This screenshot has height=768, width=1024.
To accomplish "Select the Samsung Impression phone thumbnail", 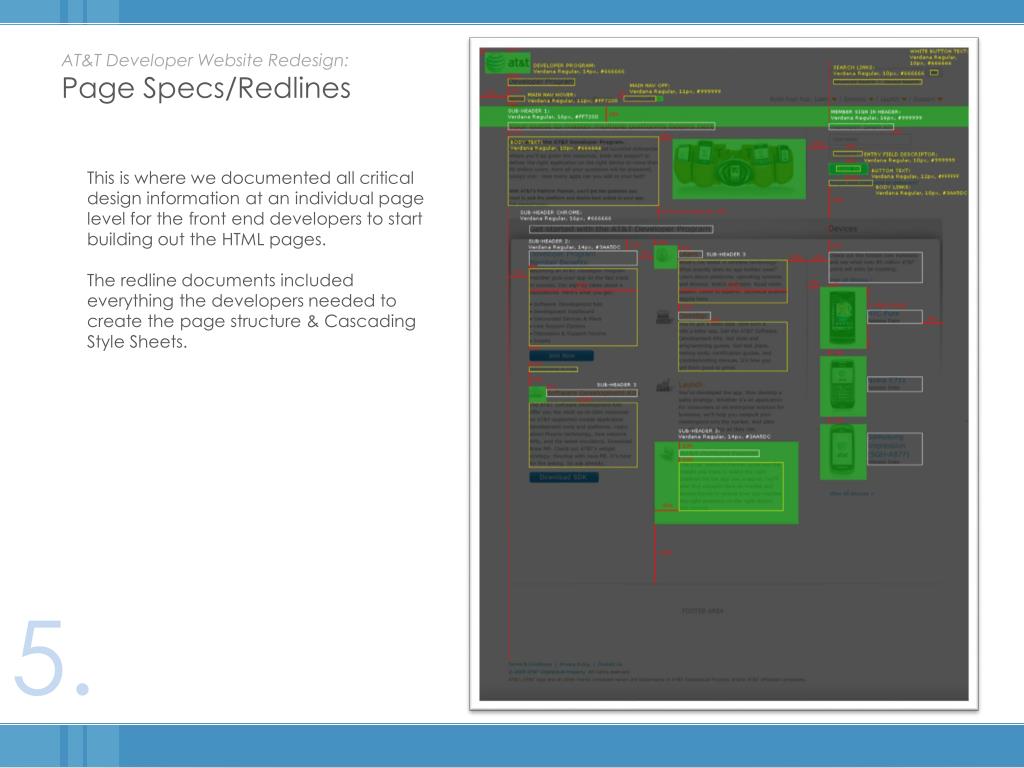I will 843,452.
